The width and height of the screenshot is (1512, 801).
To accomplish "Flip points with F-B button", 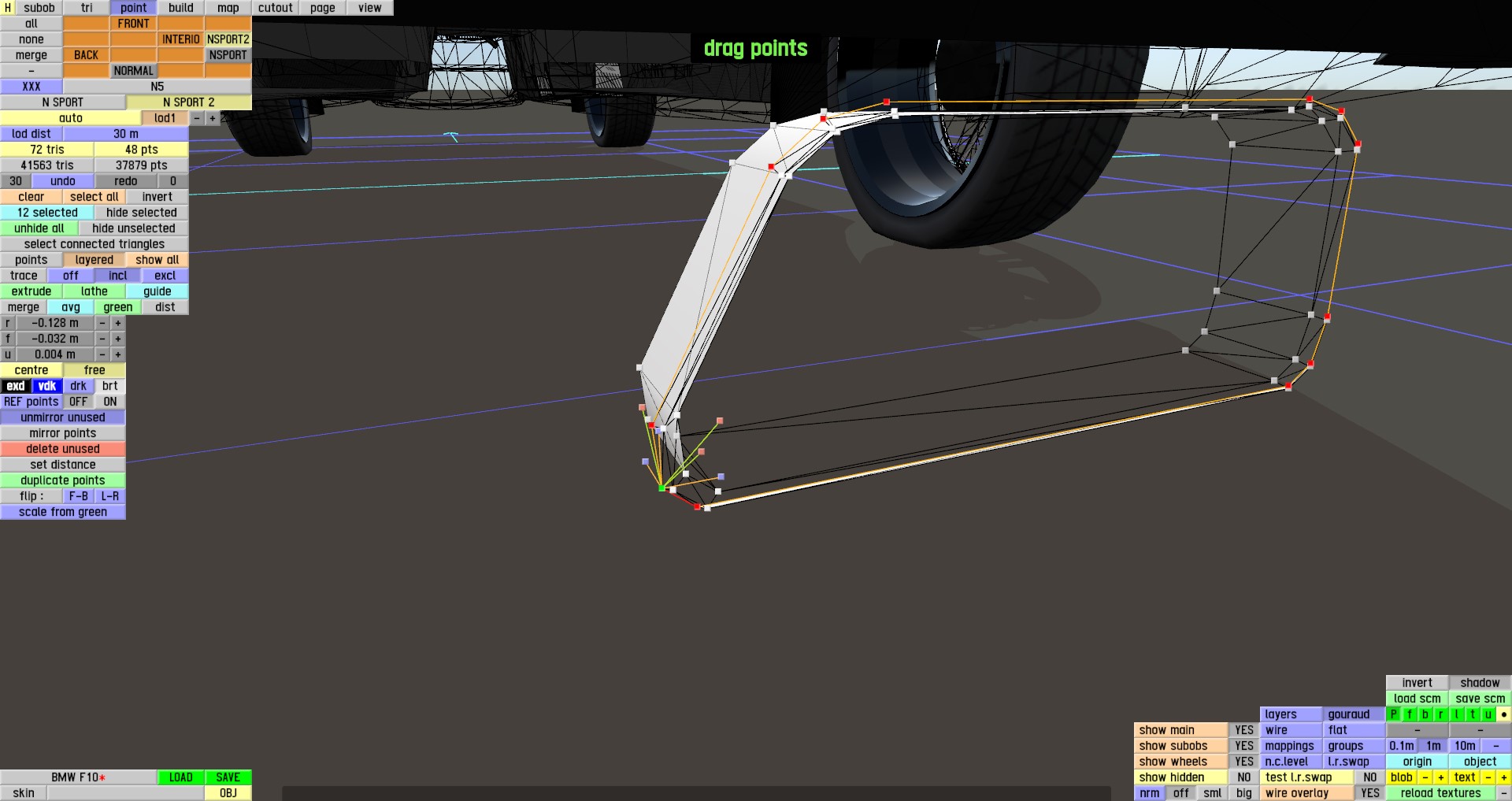I will (x=79, y=496).
